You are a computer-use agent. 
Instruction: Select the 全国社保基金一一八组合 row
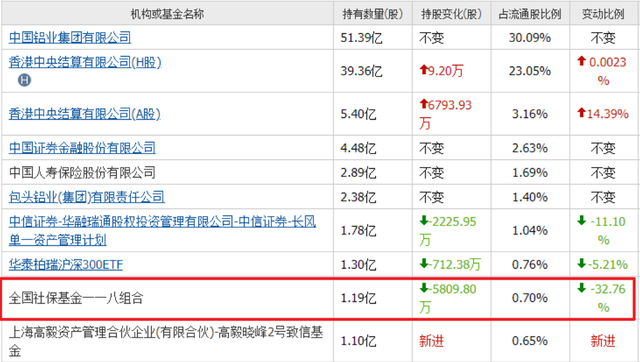[x=318, y=298]
